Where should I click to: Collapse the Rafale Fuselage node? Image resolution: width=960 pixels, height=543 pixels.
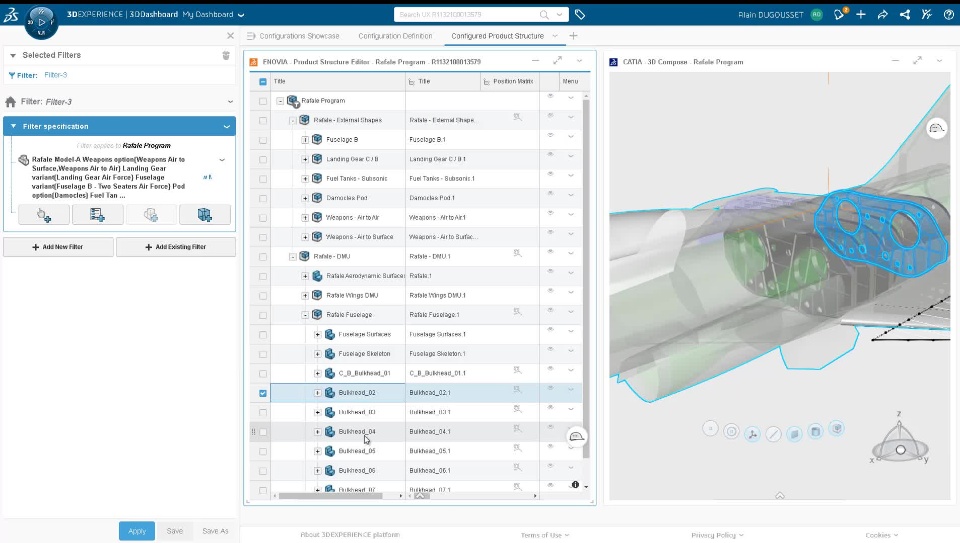[x=305, y=315]
